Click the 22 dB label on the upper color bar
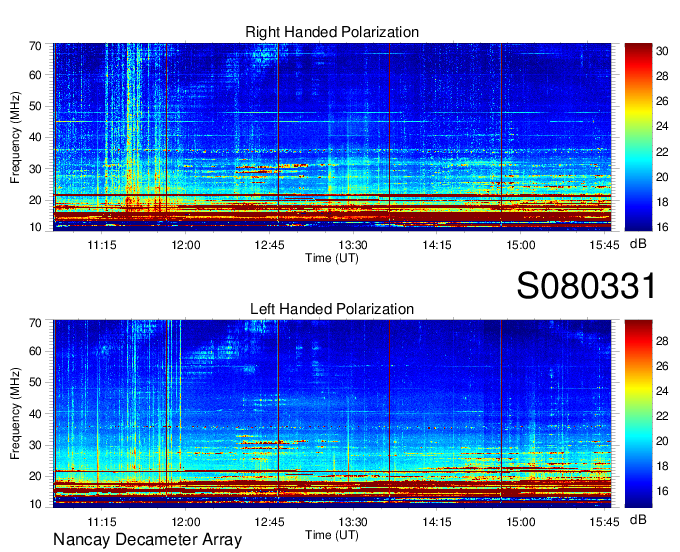Image resolution: width=680 pixels, height=552 pixels. [662, 152]
